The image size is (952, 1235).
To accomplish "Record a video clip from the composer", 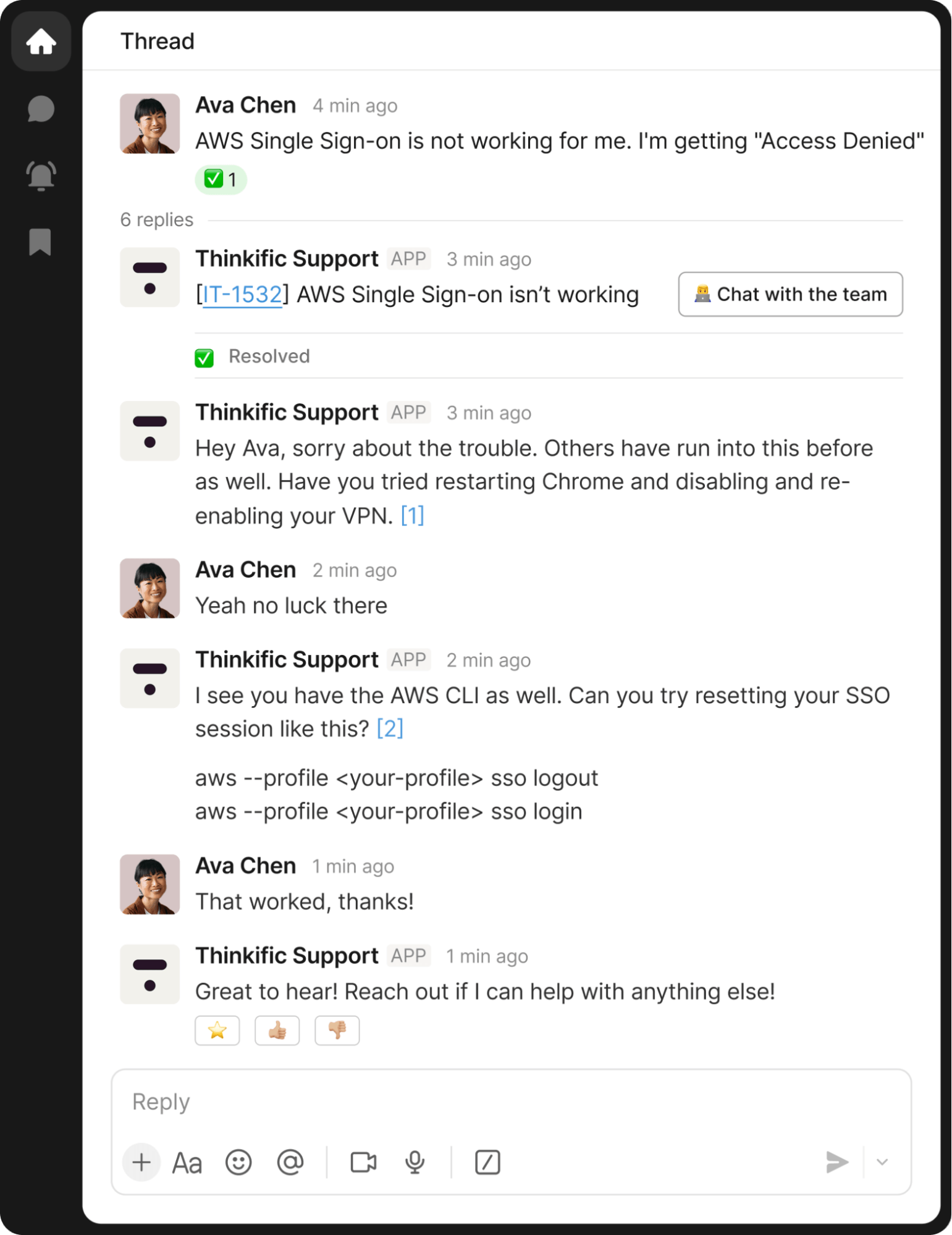I will click(x=363, y=1161).
